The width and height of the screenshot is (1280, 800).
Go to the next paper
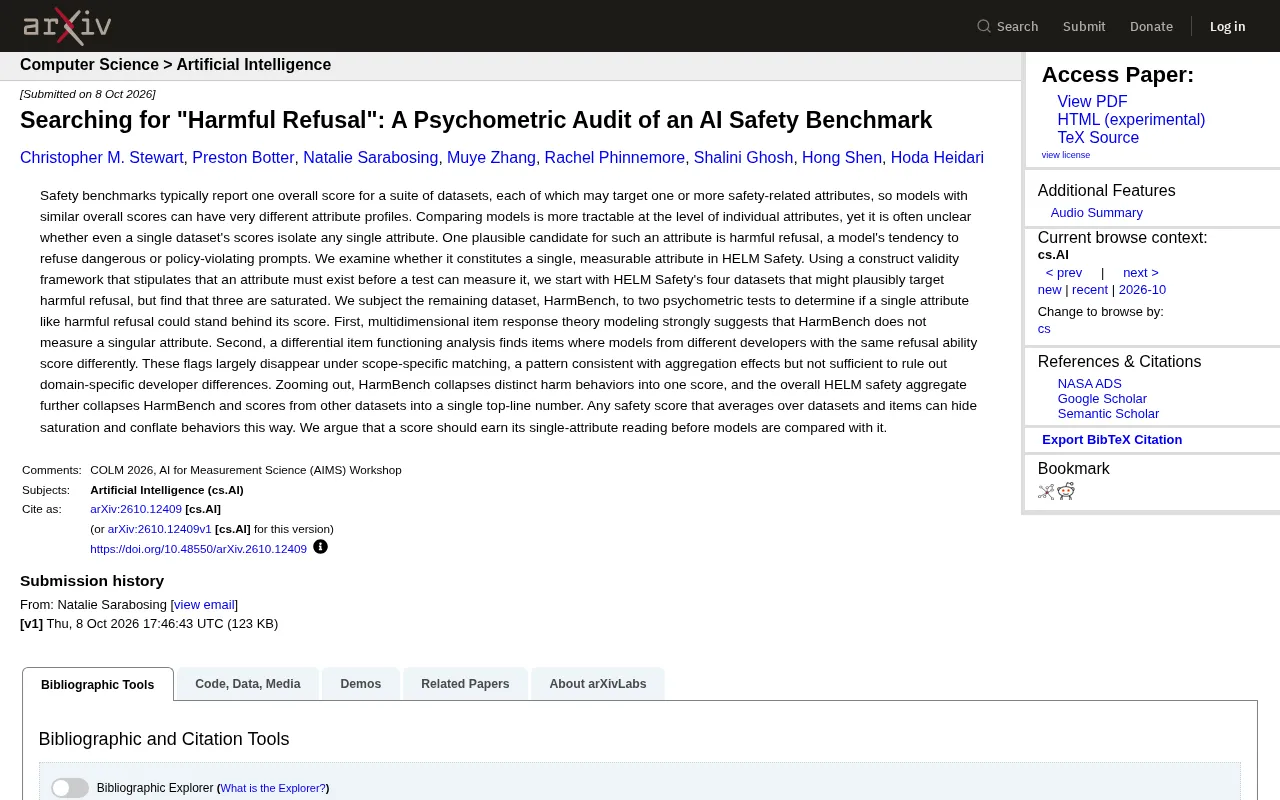tap(1141, 273)
